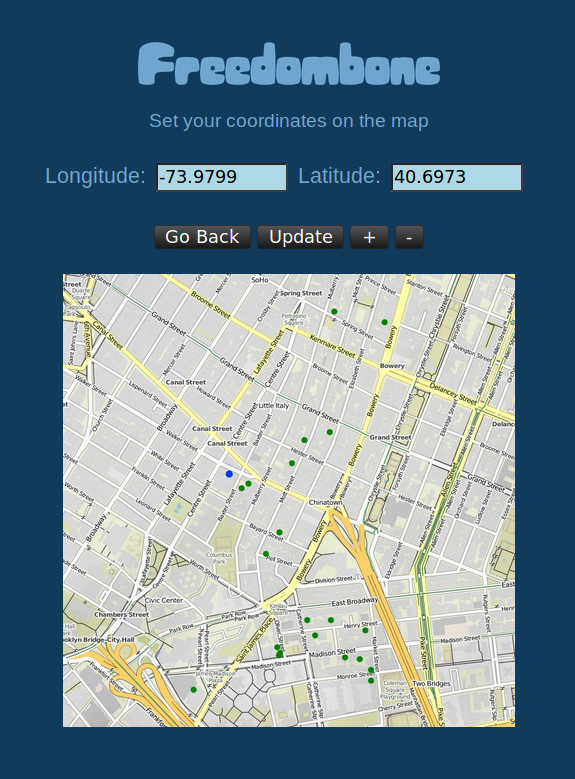Focus the Latitude input field
The height and width of the screenshot is (779, 575).
click(457, 177)
